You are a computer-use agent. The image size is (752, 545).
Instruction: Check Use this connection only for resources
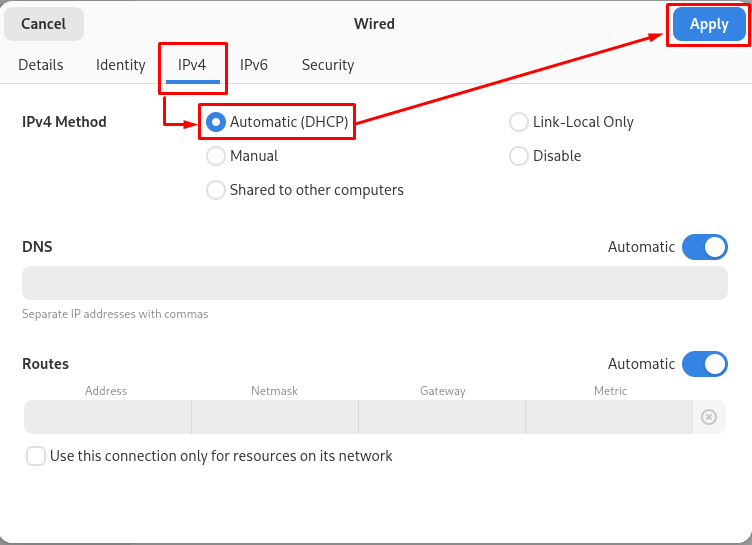[x=36, y=456]
